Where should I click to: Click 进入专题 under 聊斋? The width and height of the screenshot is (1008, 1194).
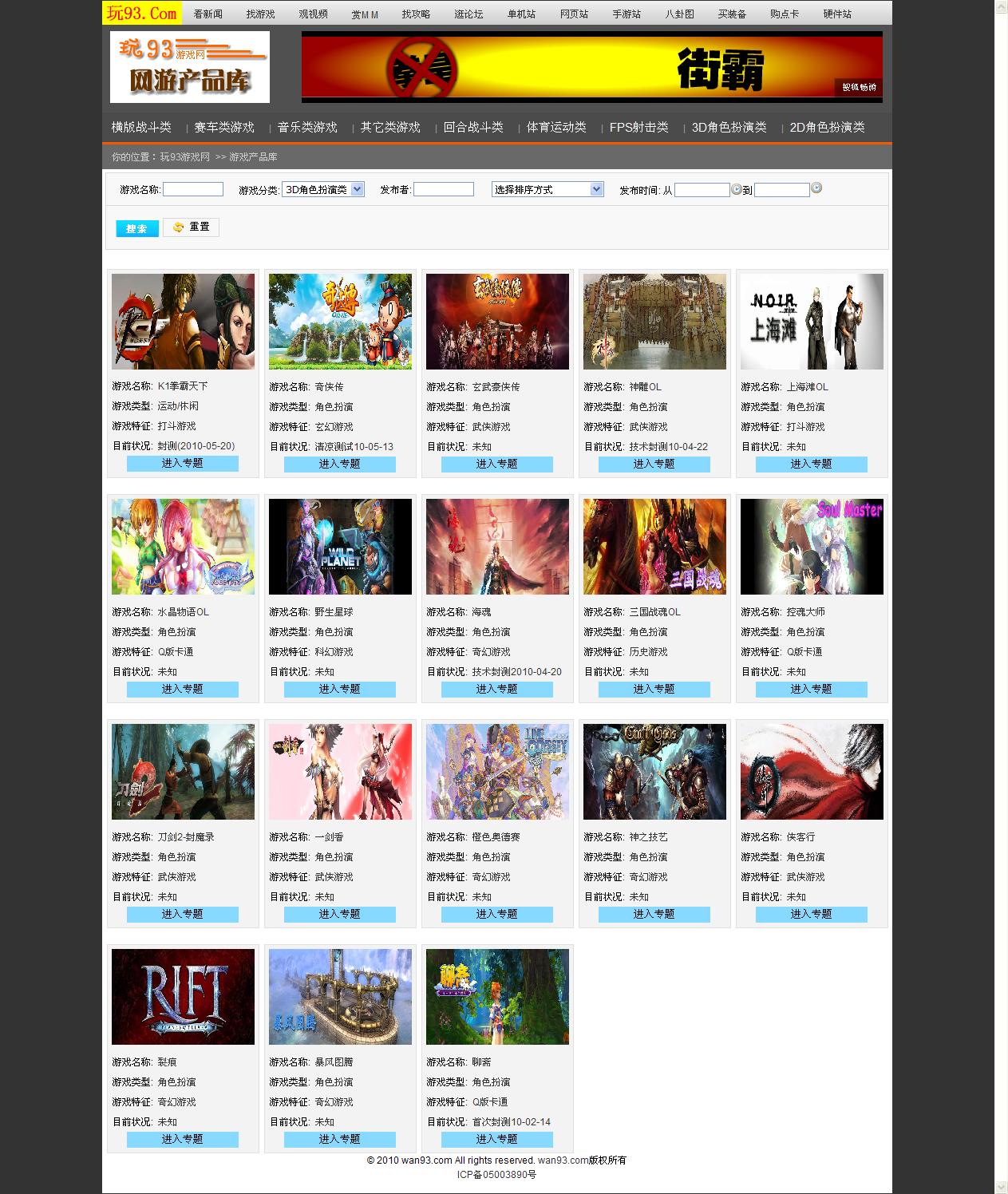497,1139
